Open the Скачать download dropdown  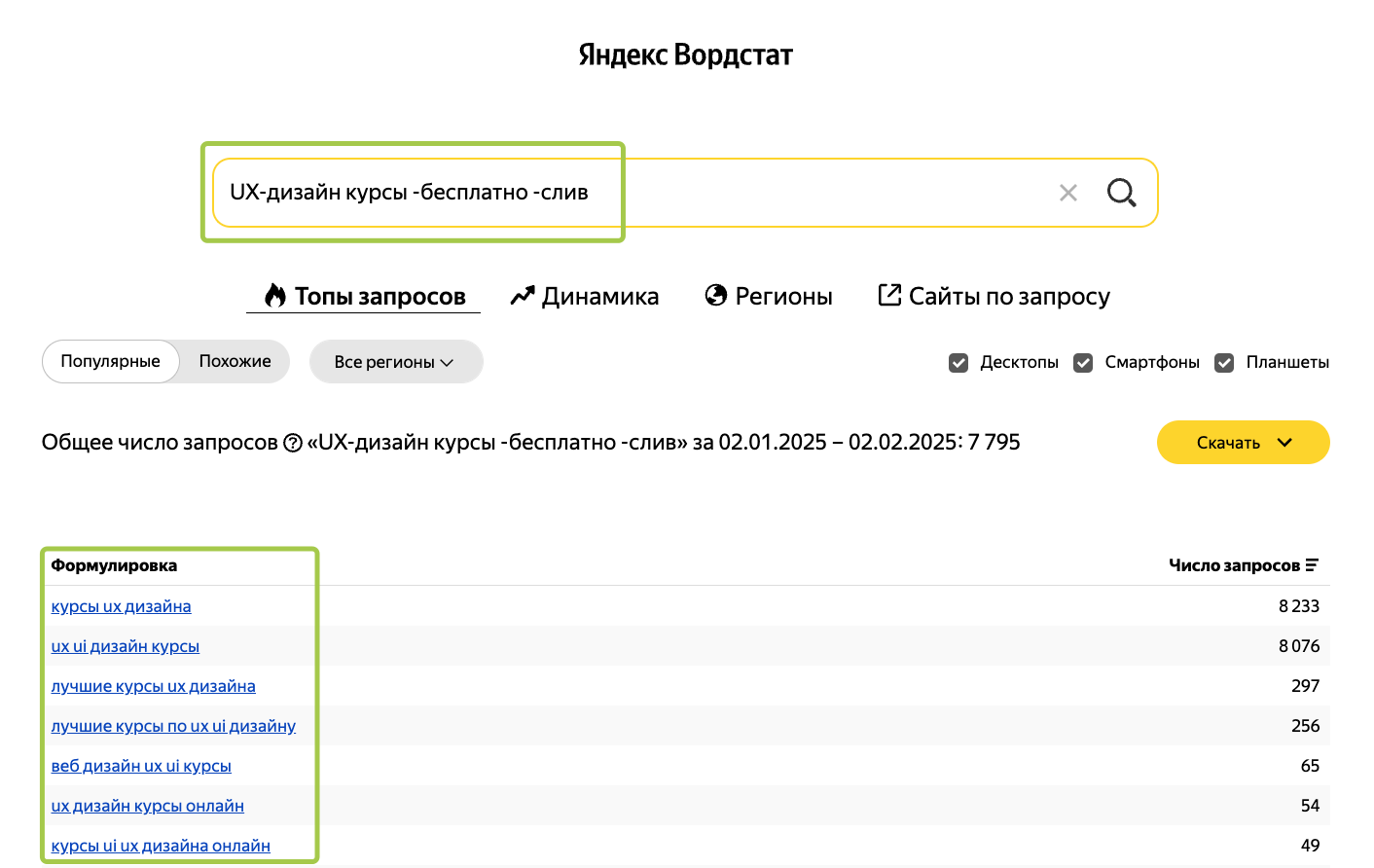tap(1243, 443)
